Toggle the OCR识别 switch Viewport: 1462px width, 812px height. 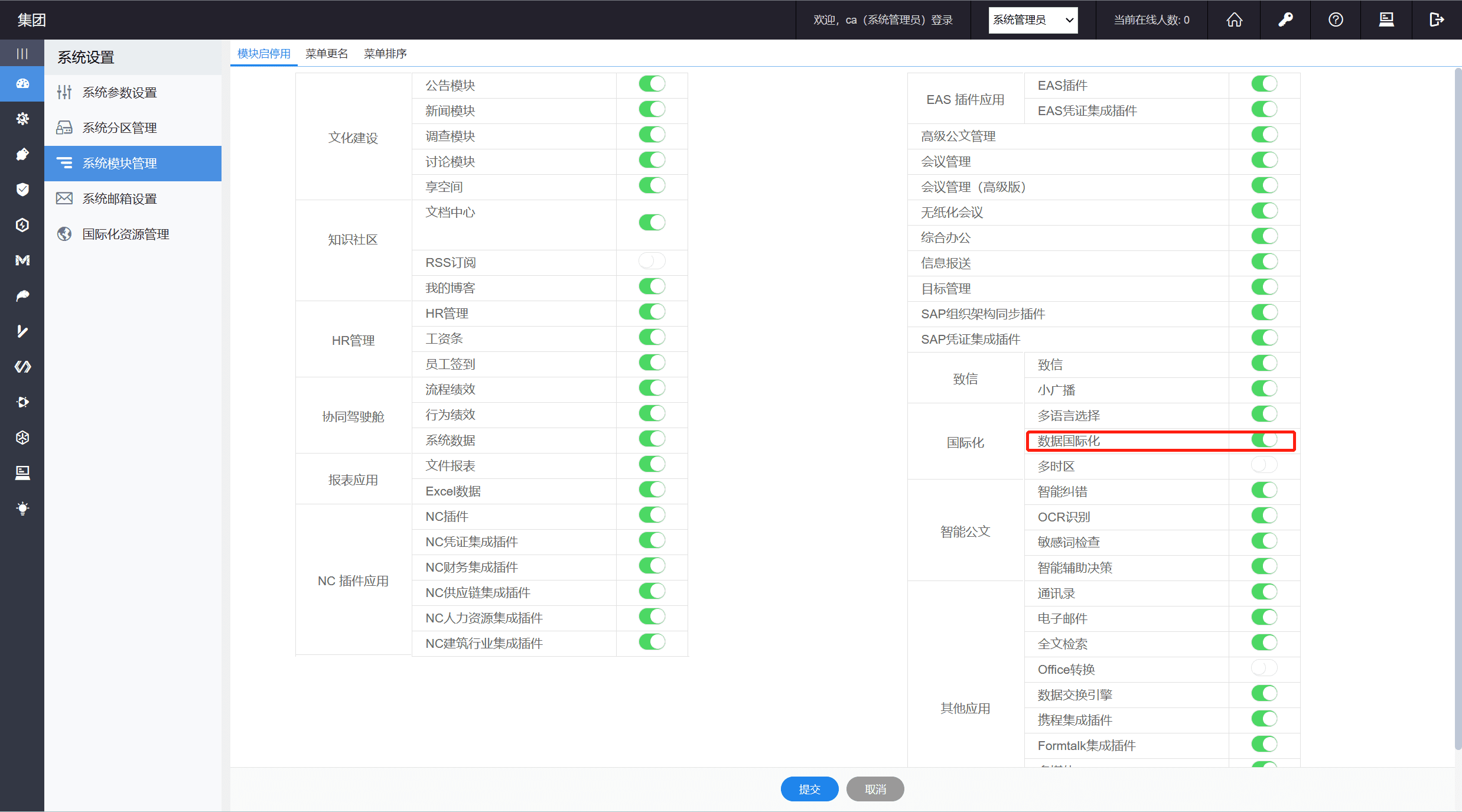[x=1264, y=516]
